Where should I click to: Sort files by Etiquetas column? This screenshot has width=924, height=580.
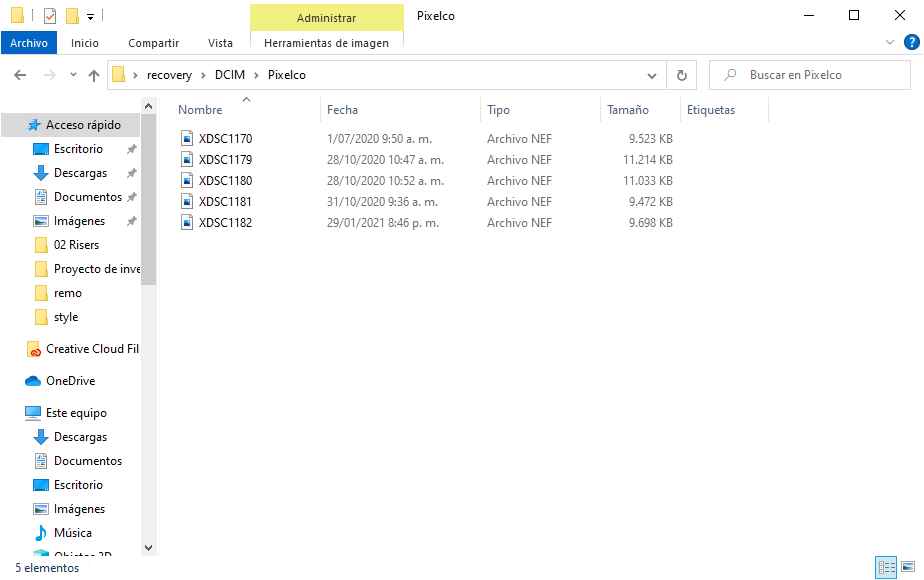[711, 110]
